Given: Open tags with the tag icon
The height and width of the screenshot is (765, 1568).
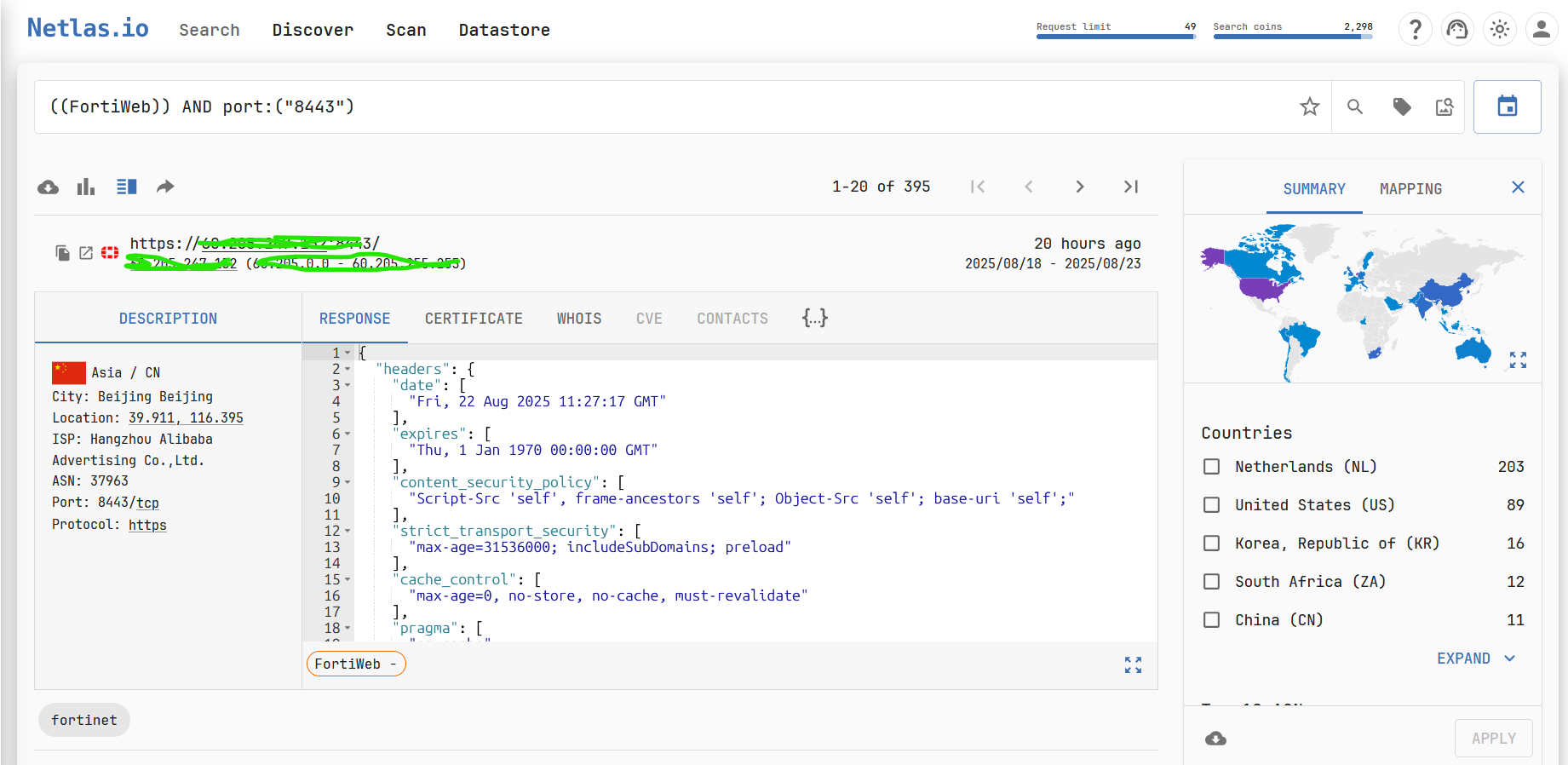Looking at the screenshot, I should [x=1401, y=106].
